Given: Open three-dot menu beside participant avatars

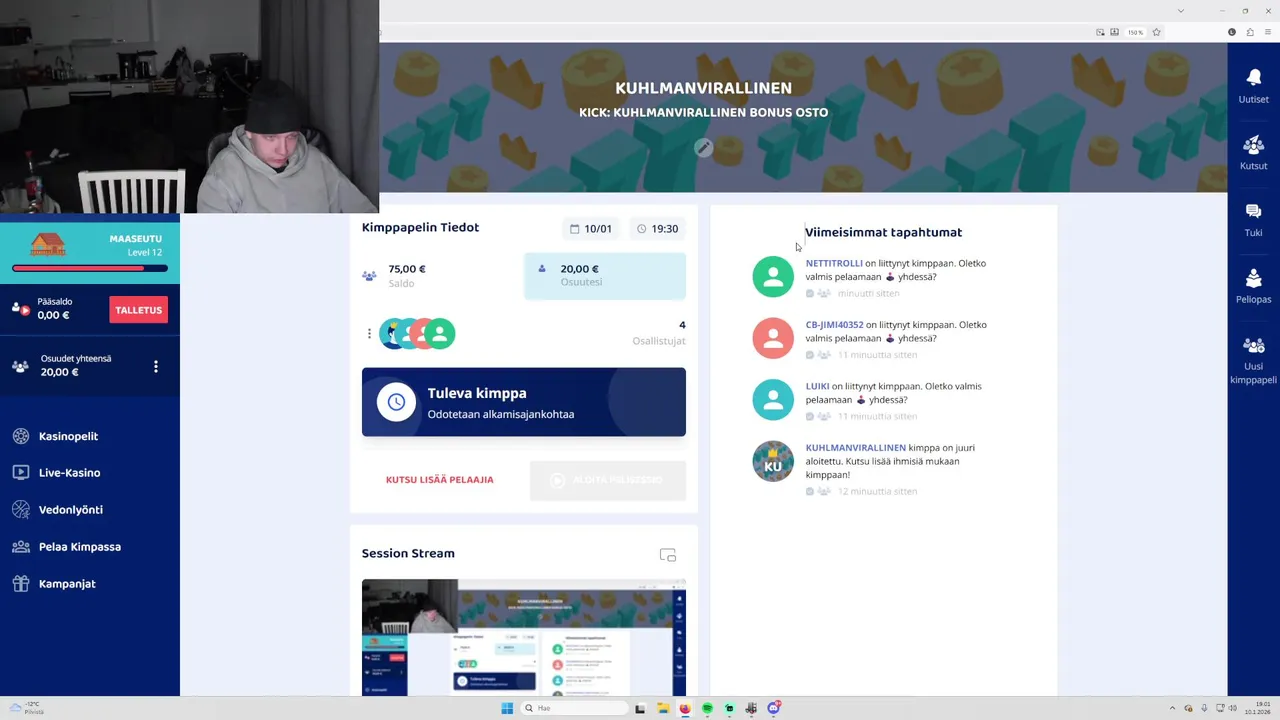Looking at the screenshot, I should [x=369, y=334].
